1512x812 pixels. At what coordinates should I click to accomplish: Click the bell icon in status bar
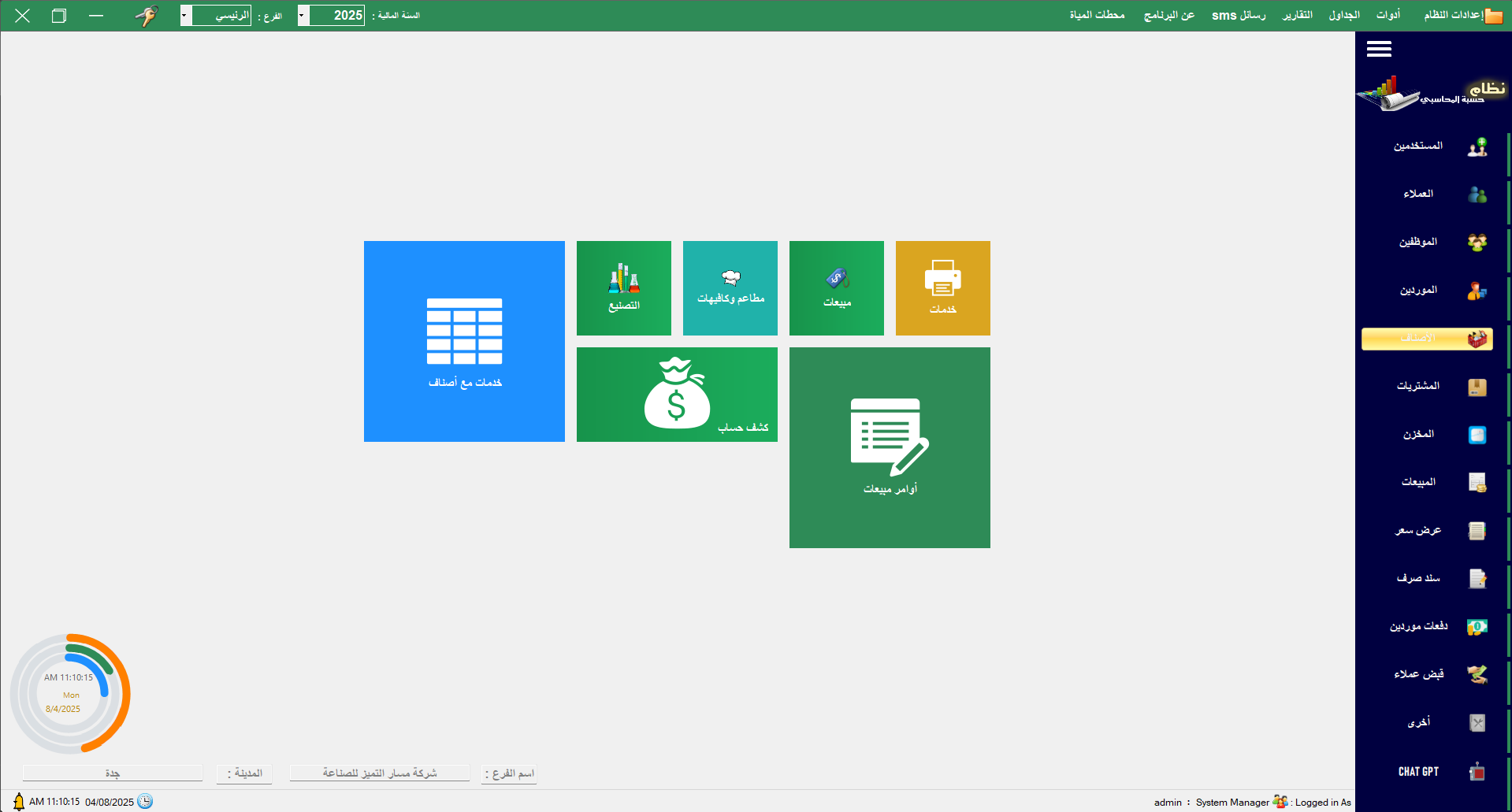click(18, 802)
